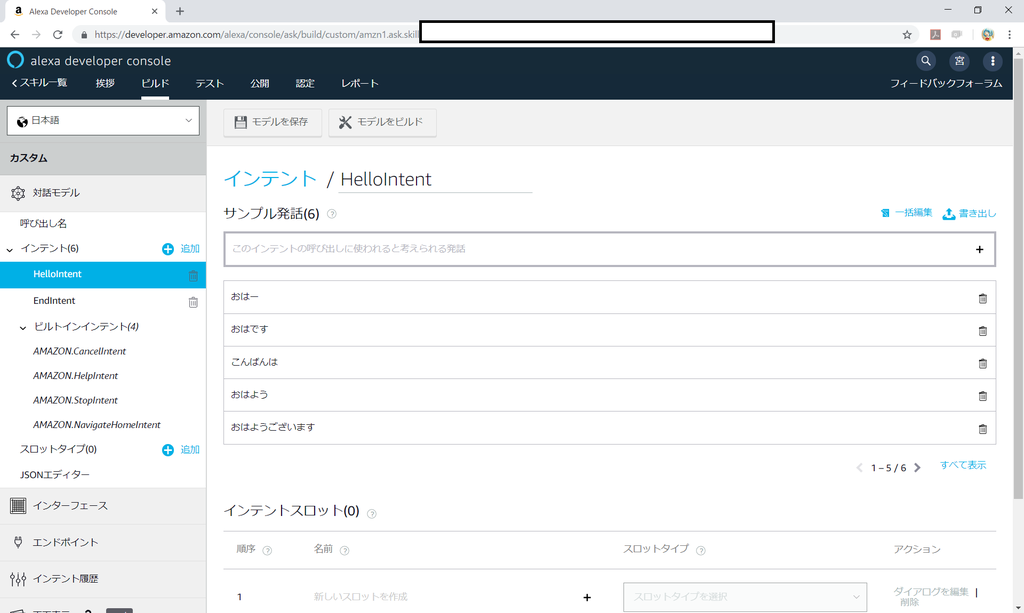This screenshot has height=613, width=1024.
Task: Delete the おはようございます utterance
Action: [982, 429]
